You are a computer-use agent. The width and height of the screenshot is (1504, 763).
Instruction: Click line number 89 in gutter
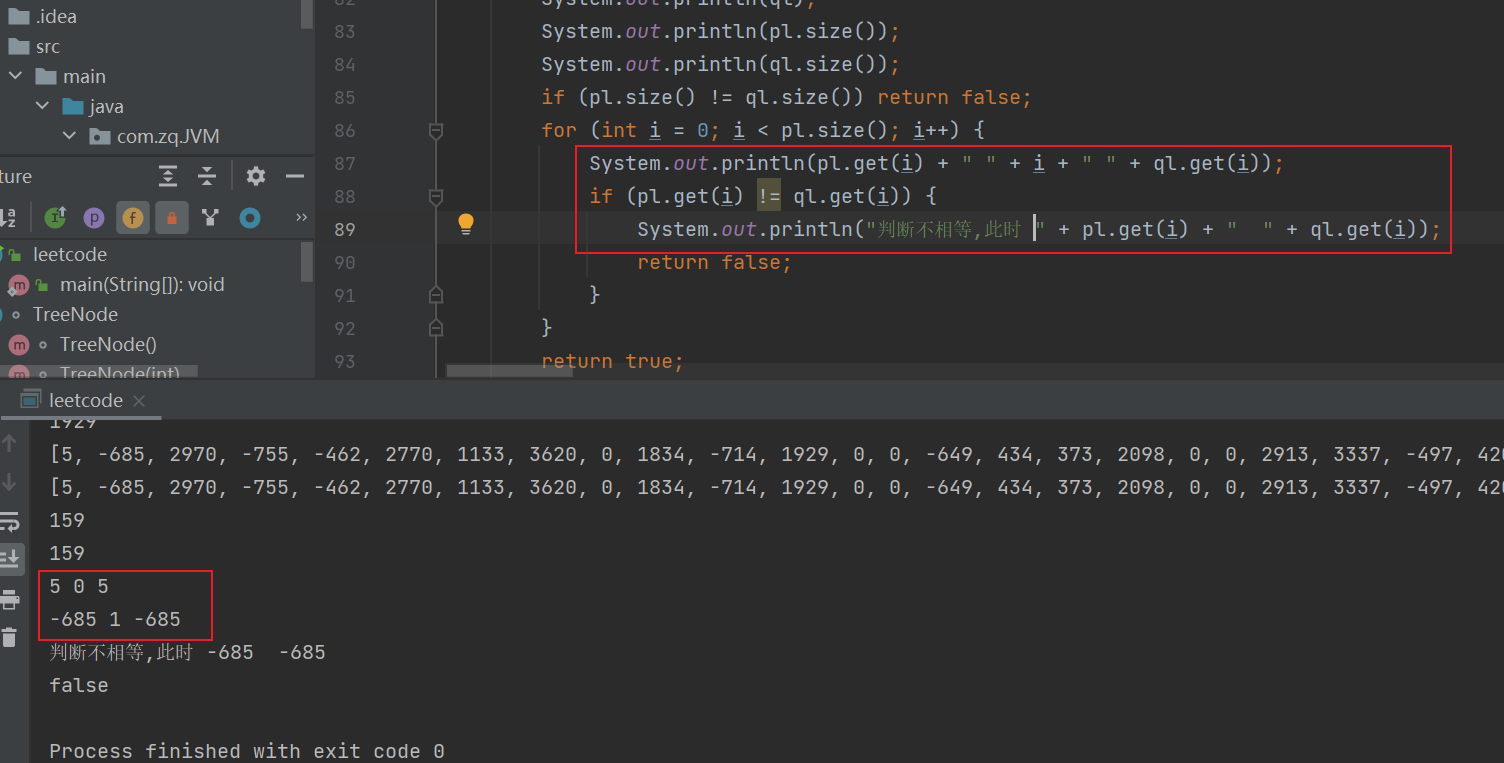[x=344, y=229]
